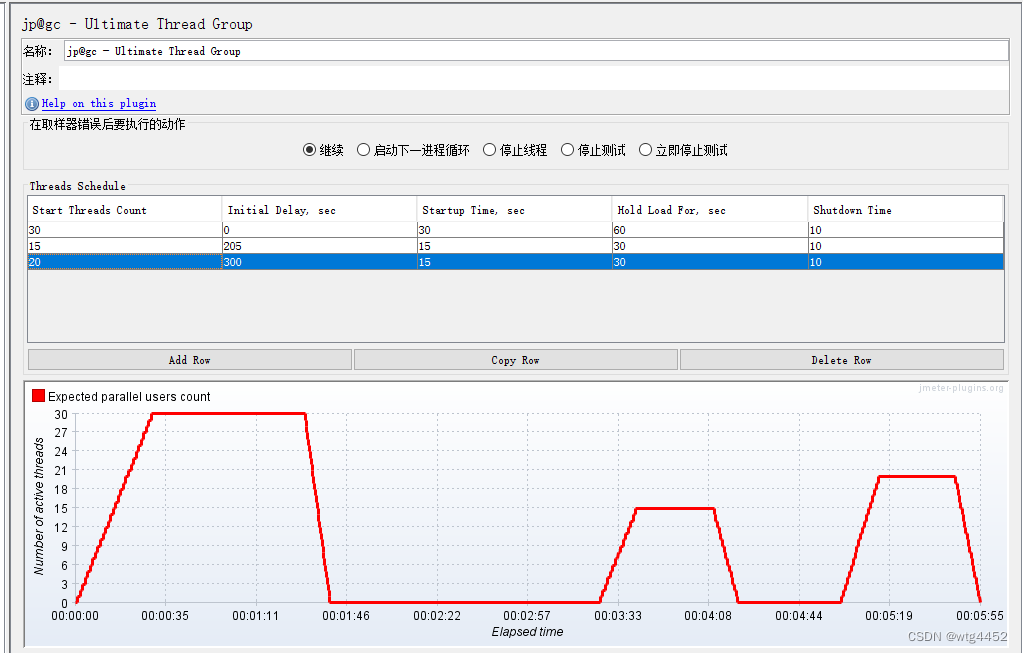
Task: Select Shutdown Time cell in the first row
Action: pos(906,230)
